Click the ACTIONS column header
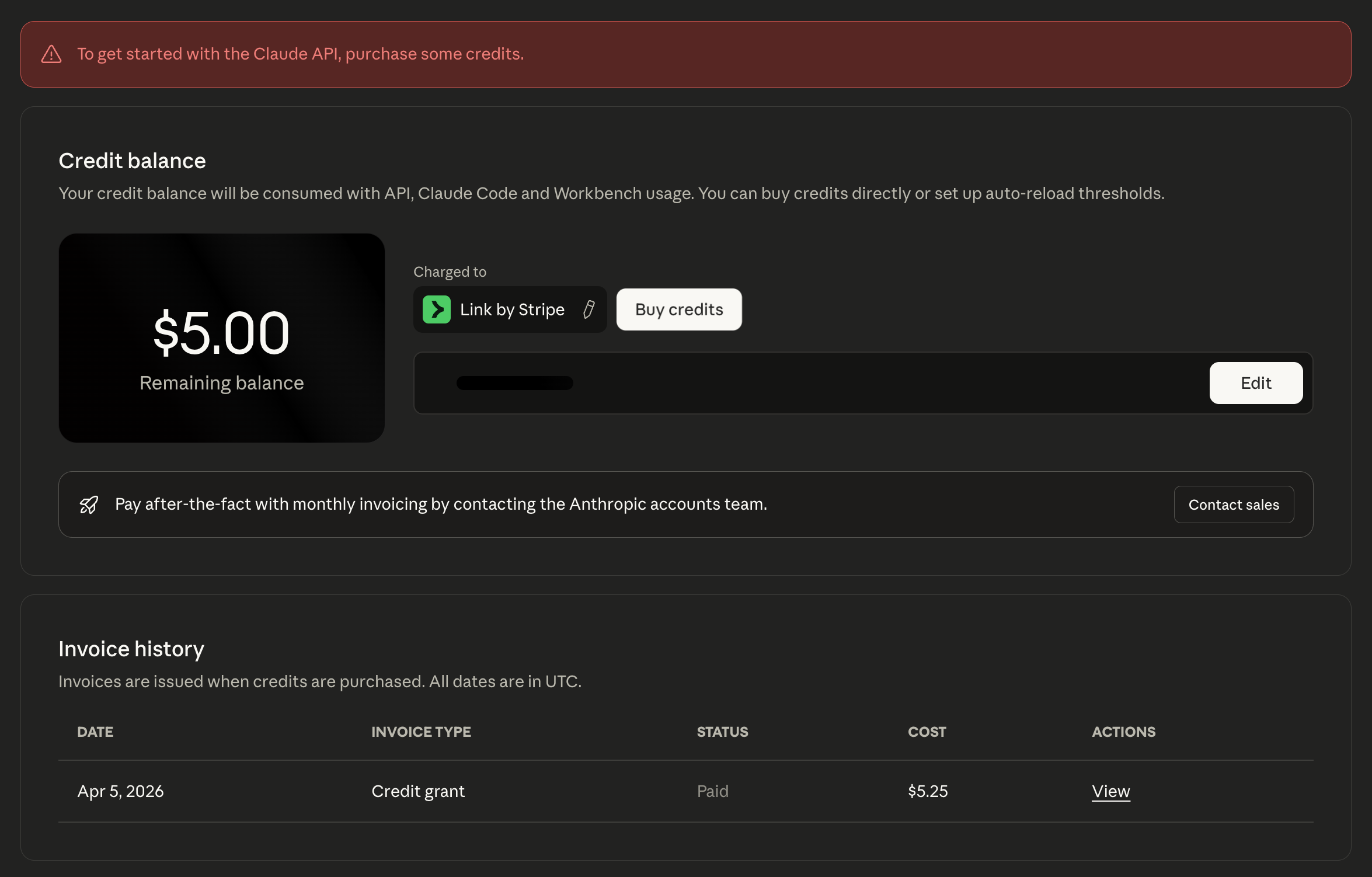Image resolution: width=1372 pixels, height=877 pixels. coord(1123,732)
